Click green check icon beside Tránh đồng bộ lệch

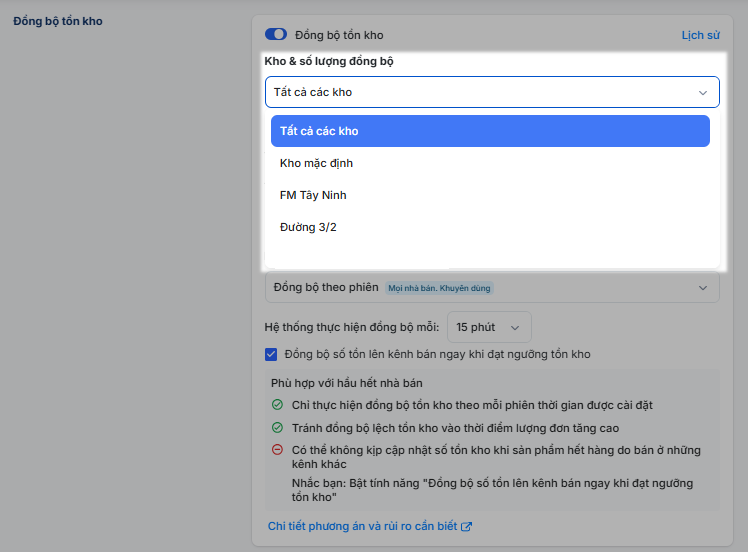277,428
